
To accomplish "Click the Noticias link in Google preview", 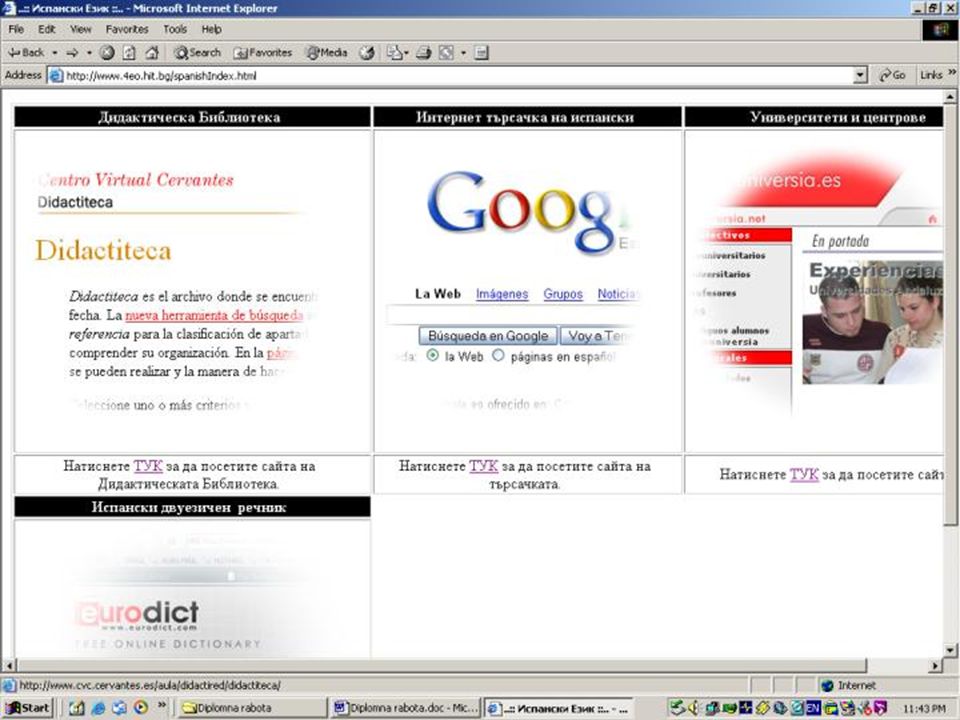I will pos(618,294).
